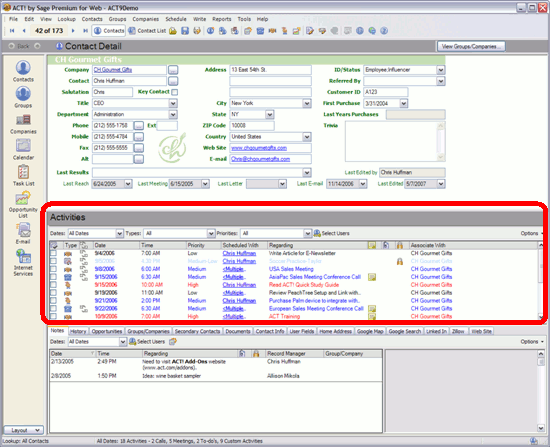Image resolution: width=550 pixels, height=447 pixels.
Task: Check the AsiaPac Sales Meeting activity checkbox
Action: 53,277
